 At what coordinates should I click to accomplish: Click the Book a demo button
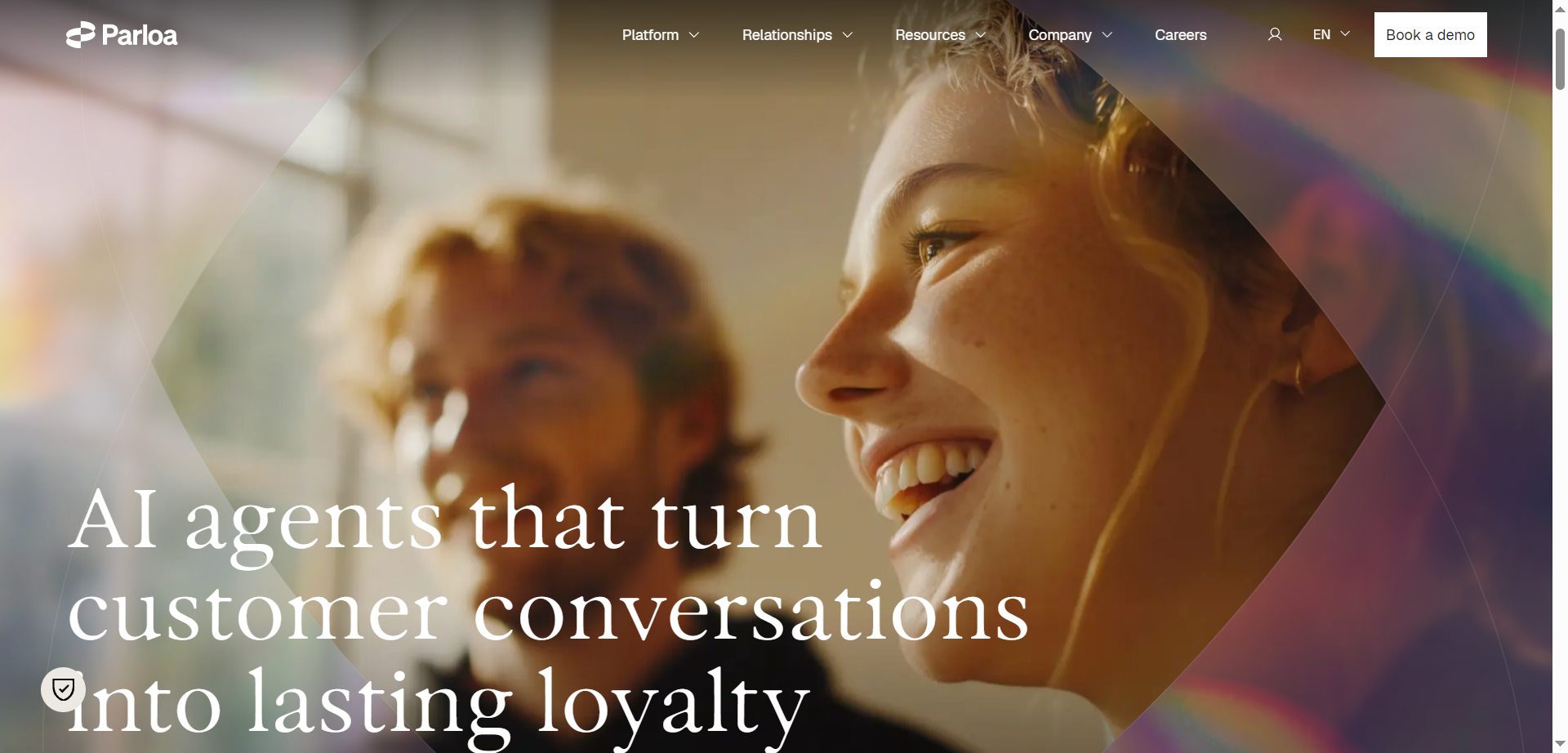[1430, 34]
